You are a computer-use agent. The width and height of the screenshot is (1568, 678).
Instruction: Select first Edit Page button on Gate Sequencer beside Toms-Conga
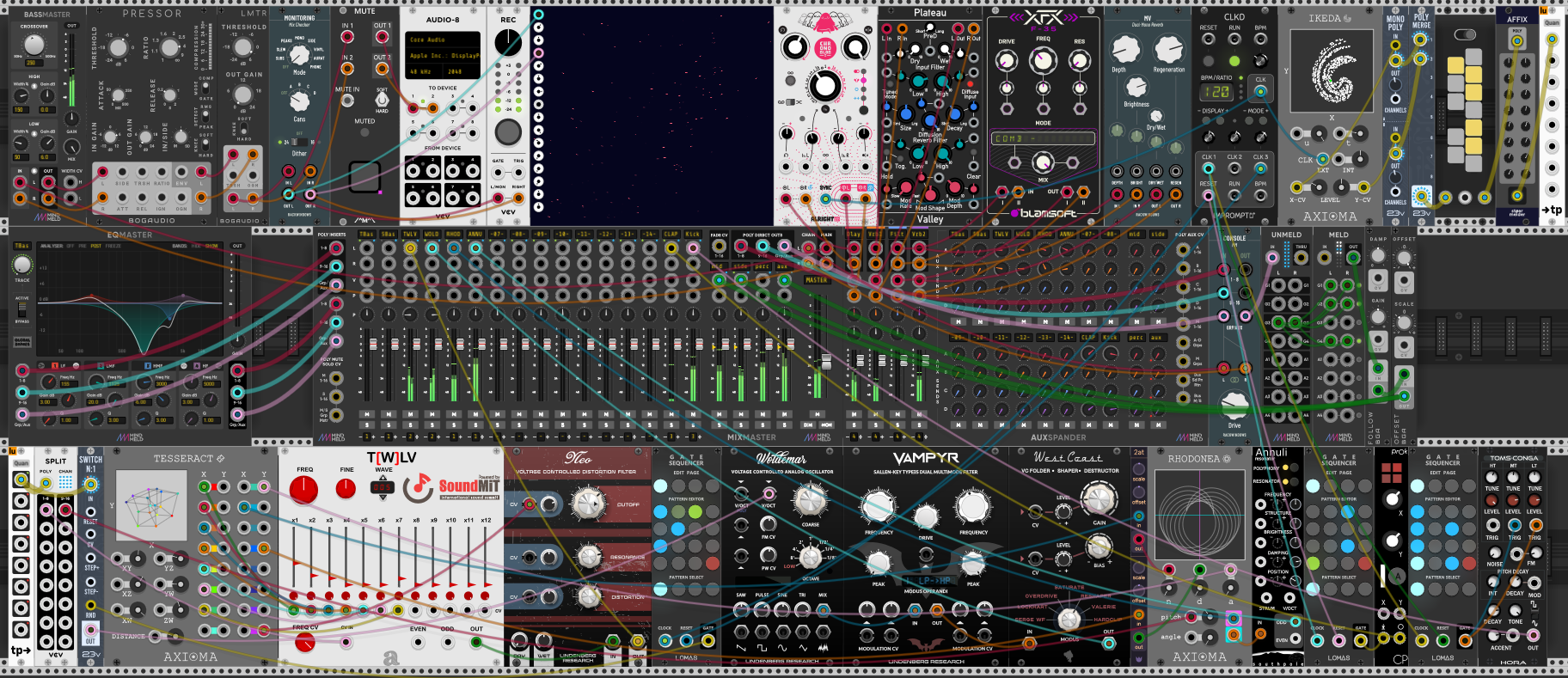point(1417,486)
